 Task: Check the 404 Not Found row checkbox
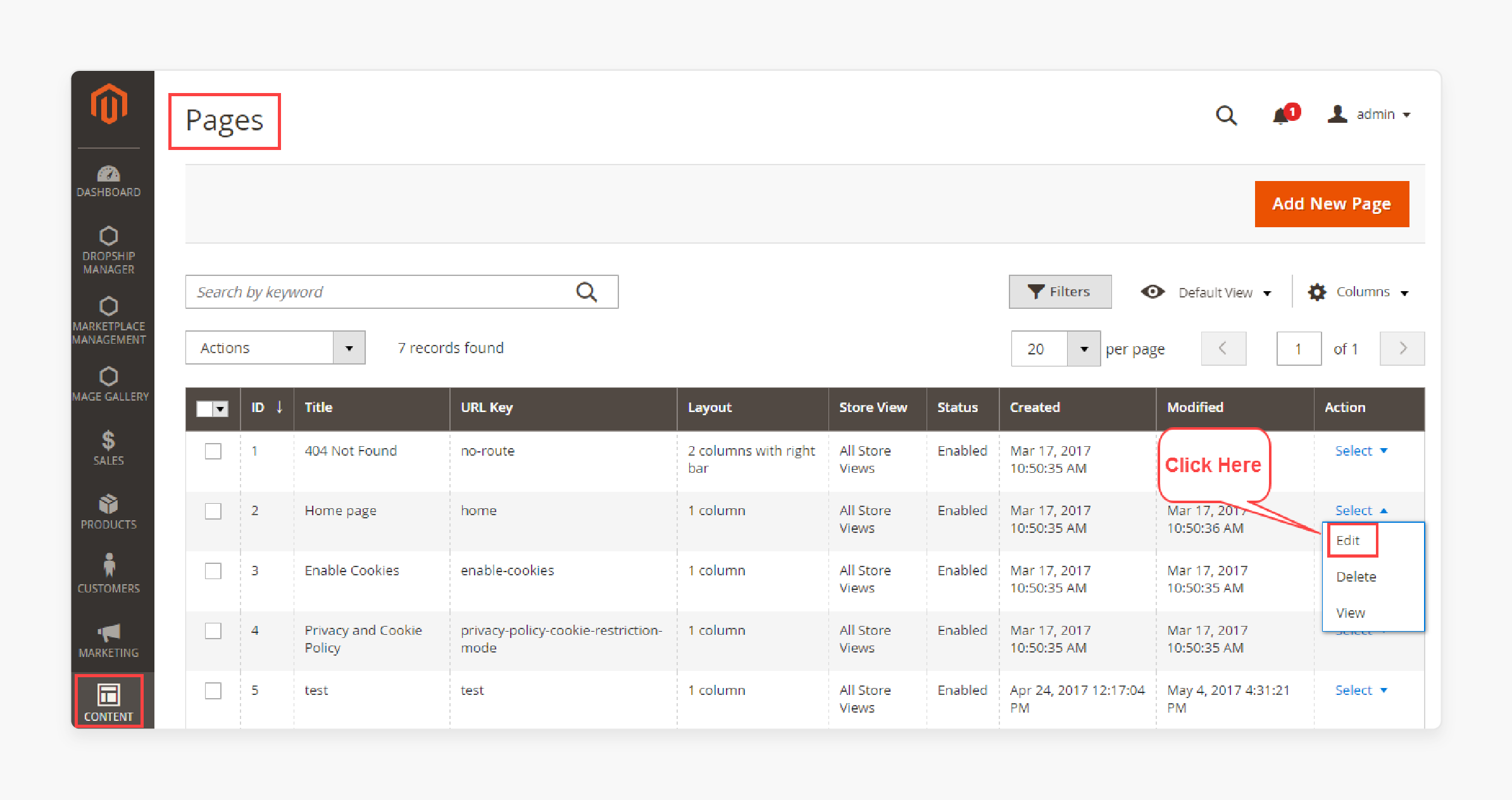point(213,451)
